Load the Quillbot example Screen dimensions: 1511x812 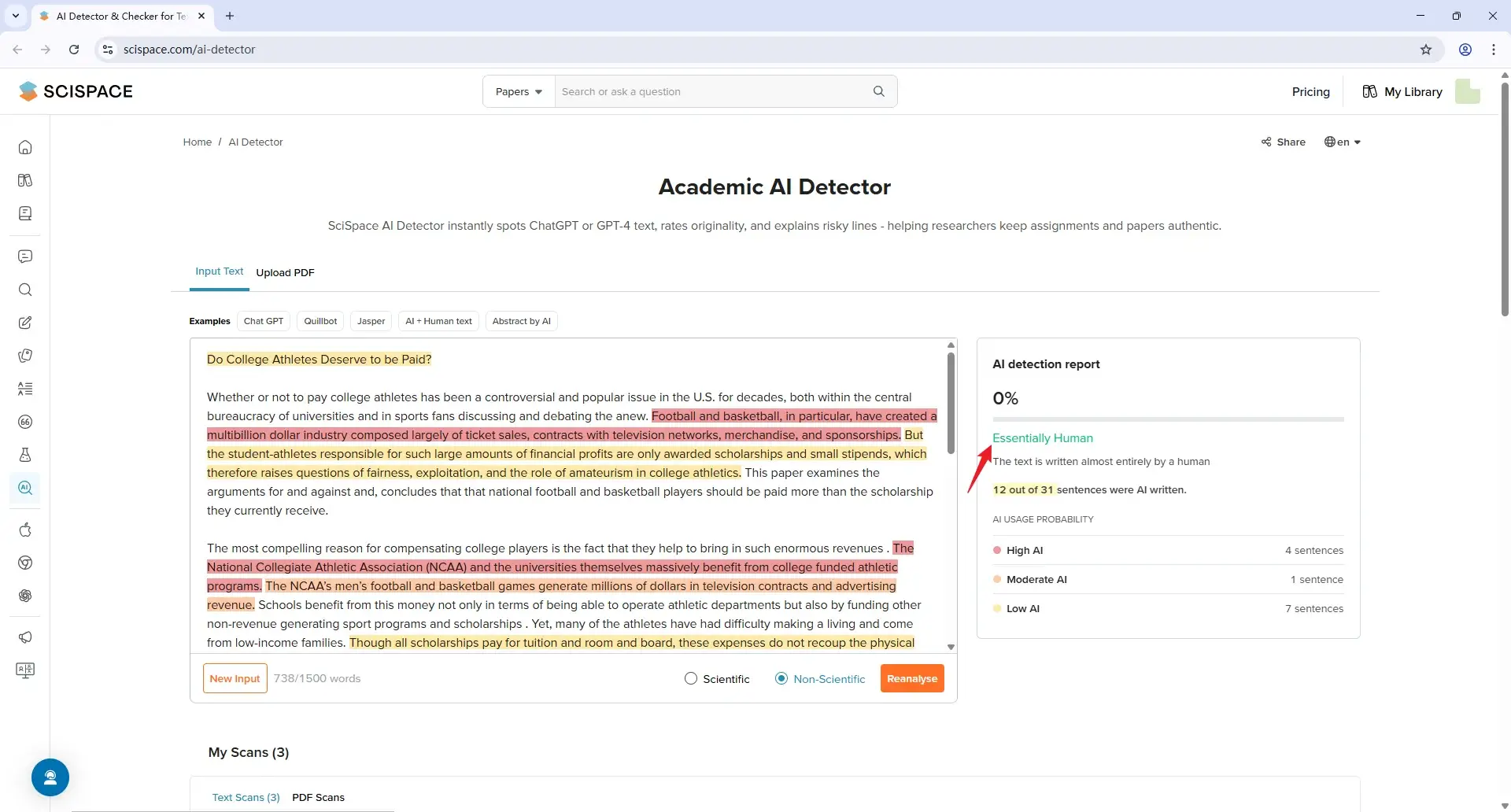[320, 321]
